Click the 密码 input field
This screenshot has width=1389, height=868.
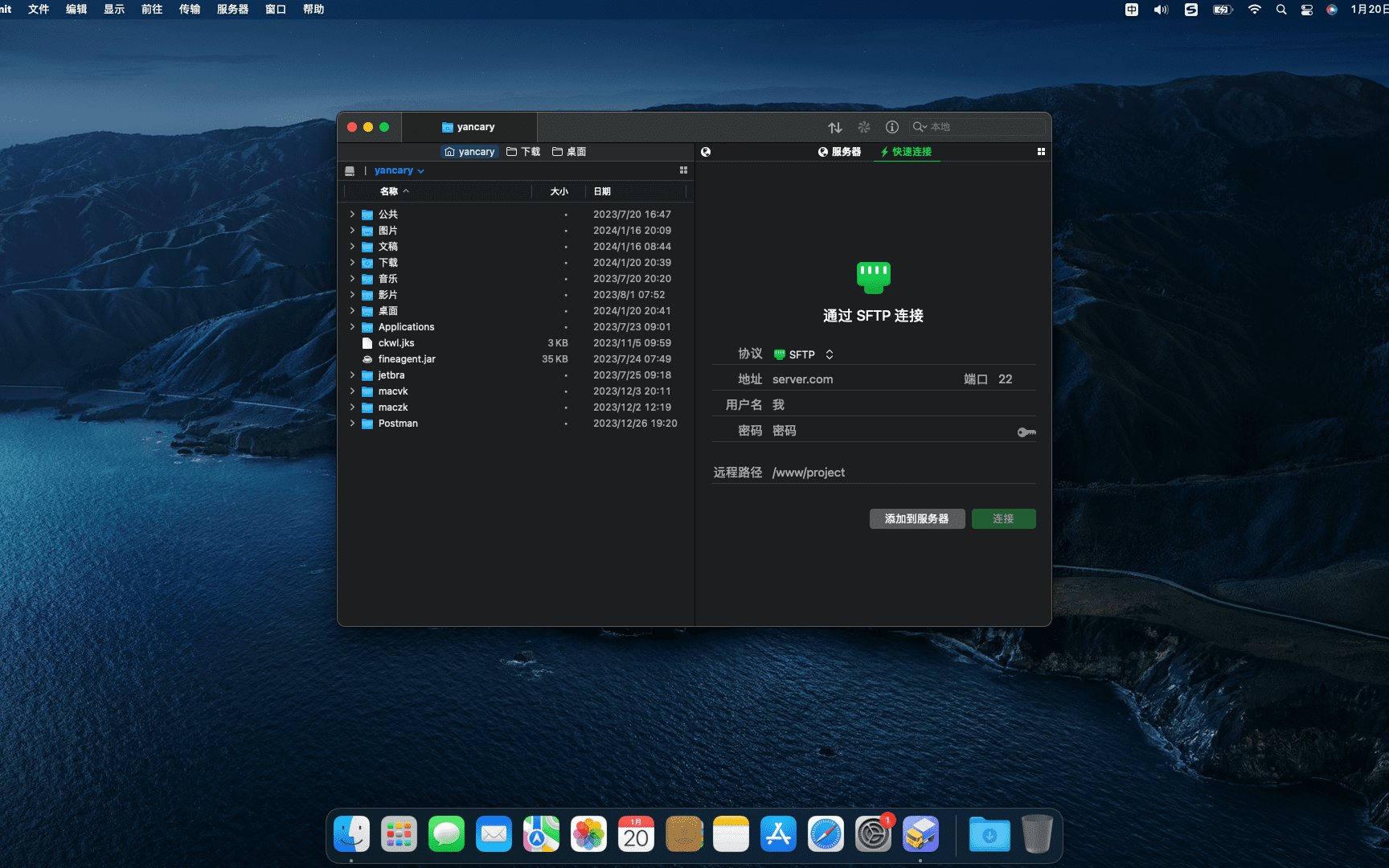pos(892,431)
